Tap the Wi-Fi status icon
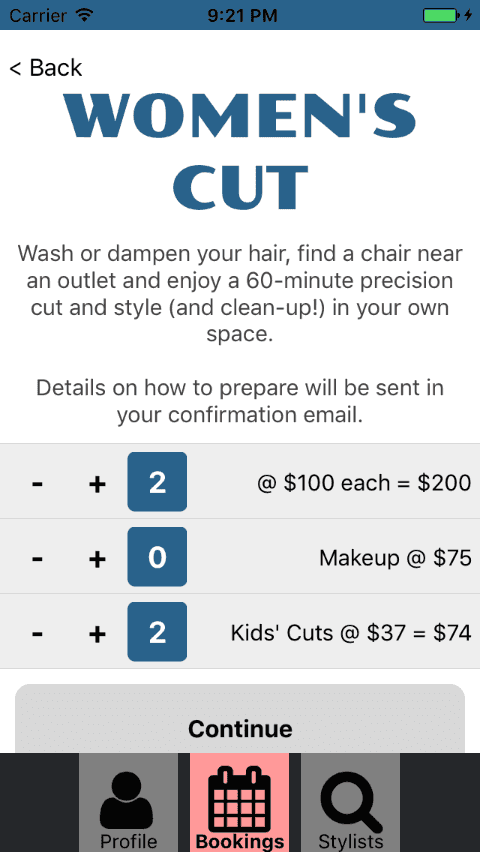480x852 pixels. tap(85, 15)
